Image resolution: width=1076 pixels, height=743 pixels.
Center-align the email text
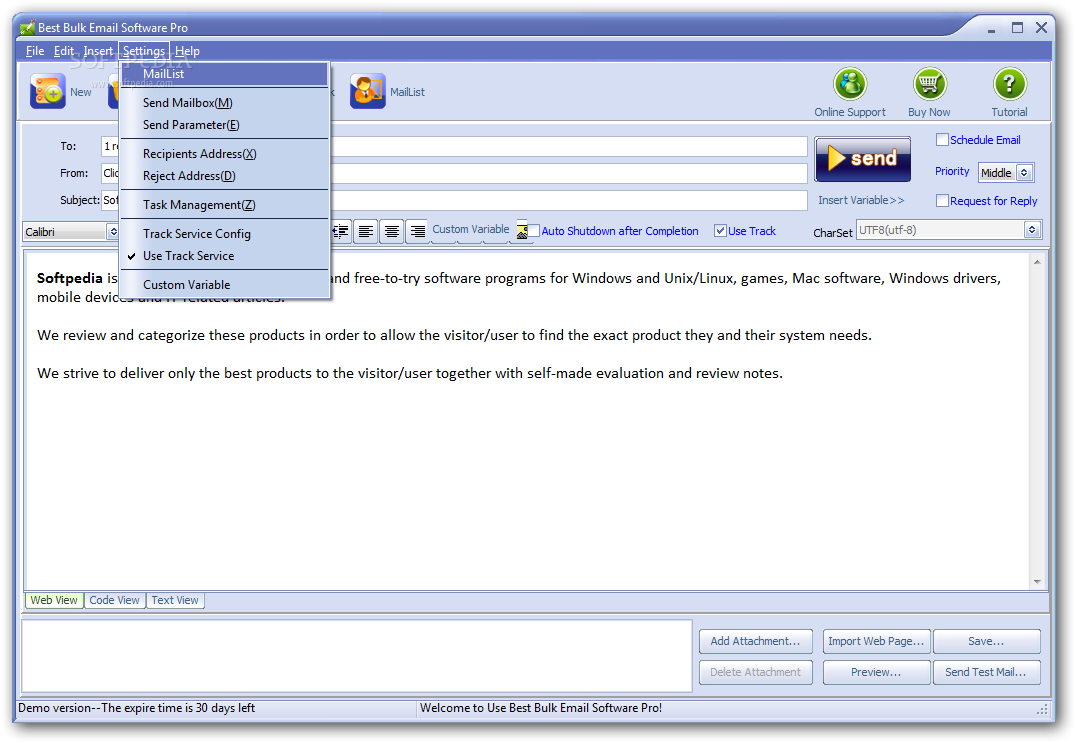coord(392,231)
